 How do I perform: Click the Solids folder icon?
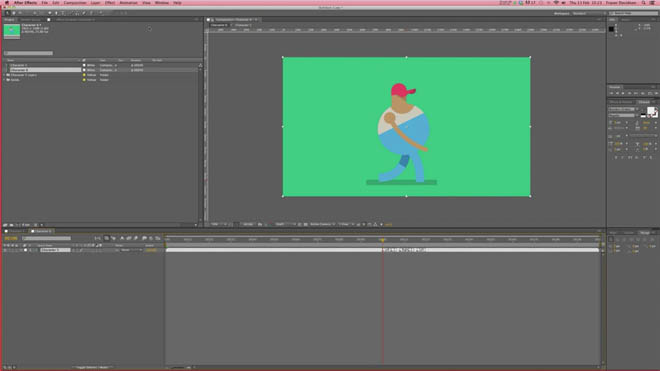coord(8,80)
